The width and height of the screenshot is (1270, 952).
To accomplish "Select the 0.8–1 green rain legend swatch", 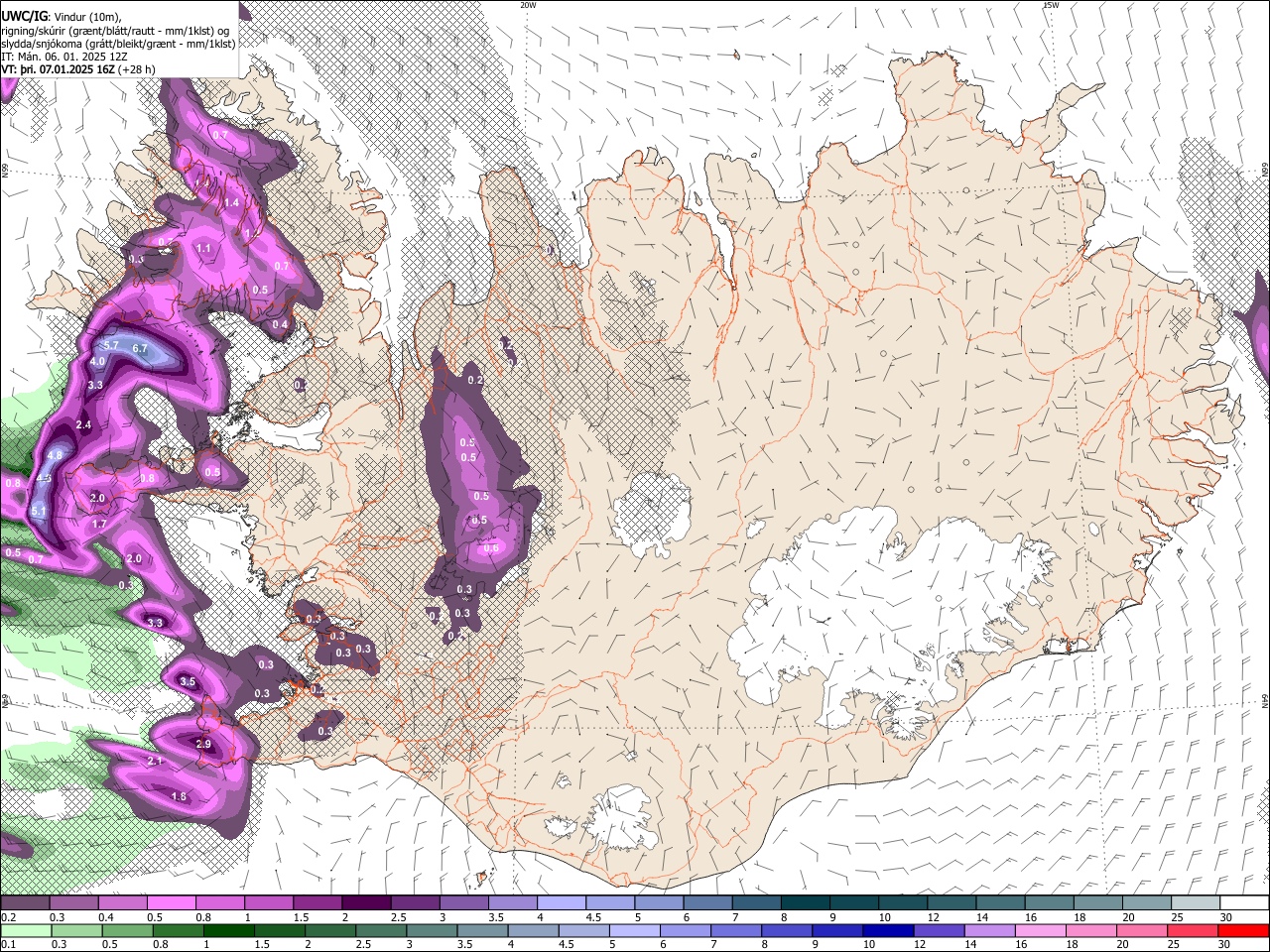I will pyautogui.click(x=178, y=930).
